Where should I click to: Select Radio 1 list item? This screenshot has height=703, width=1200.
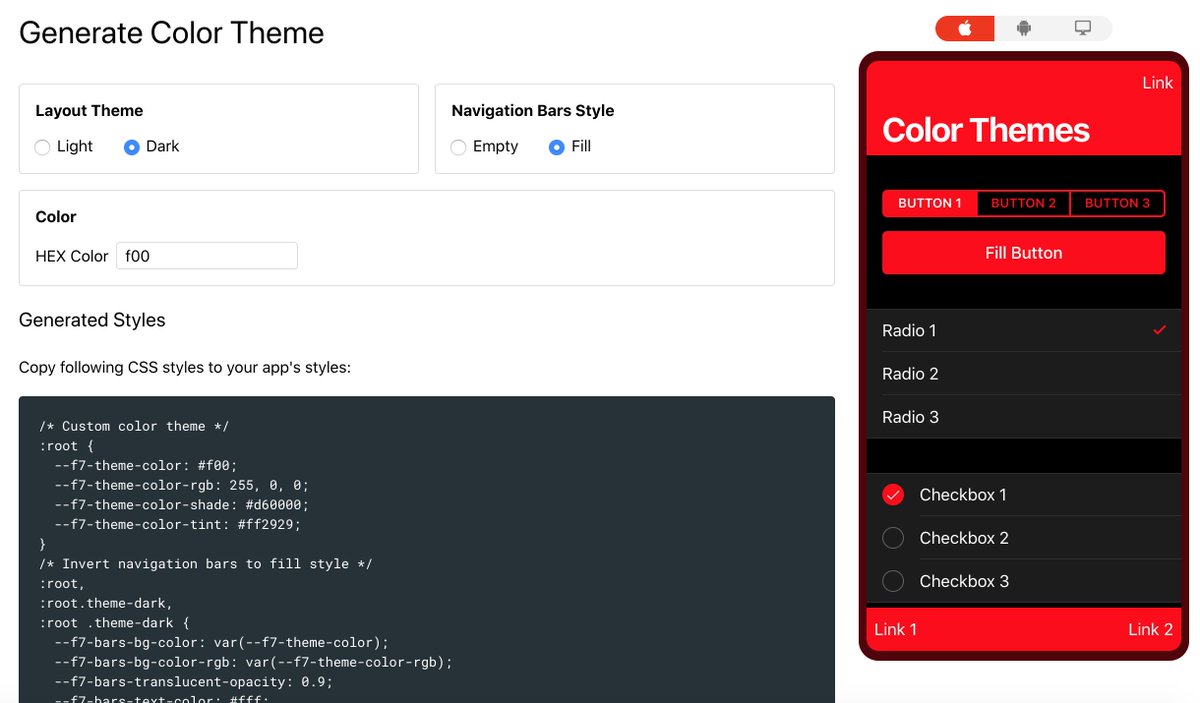[x=1023, y=330]
